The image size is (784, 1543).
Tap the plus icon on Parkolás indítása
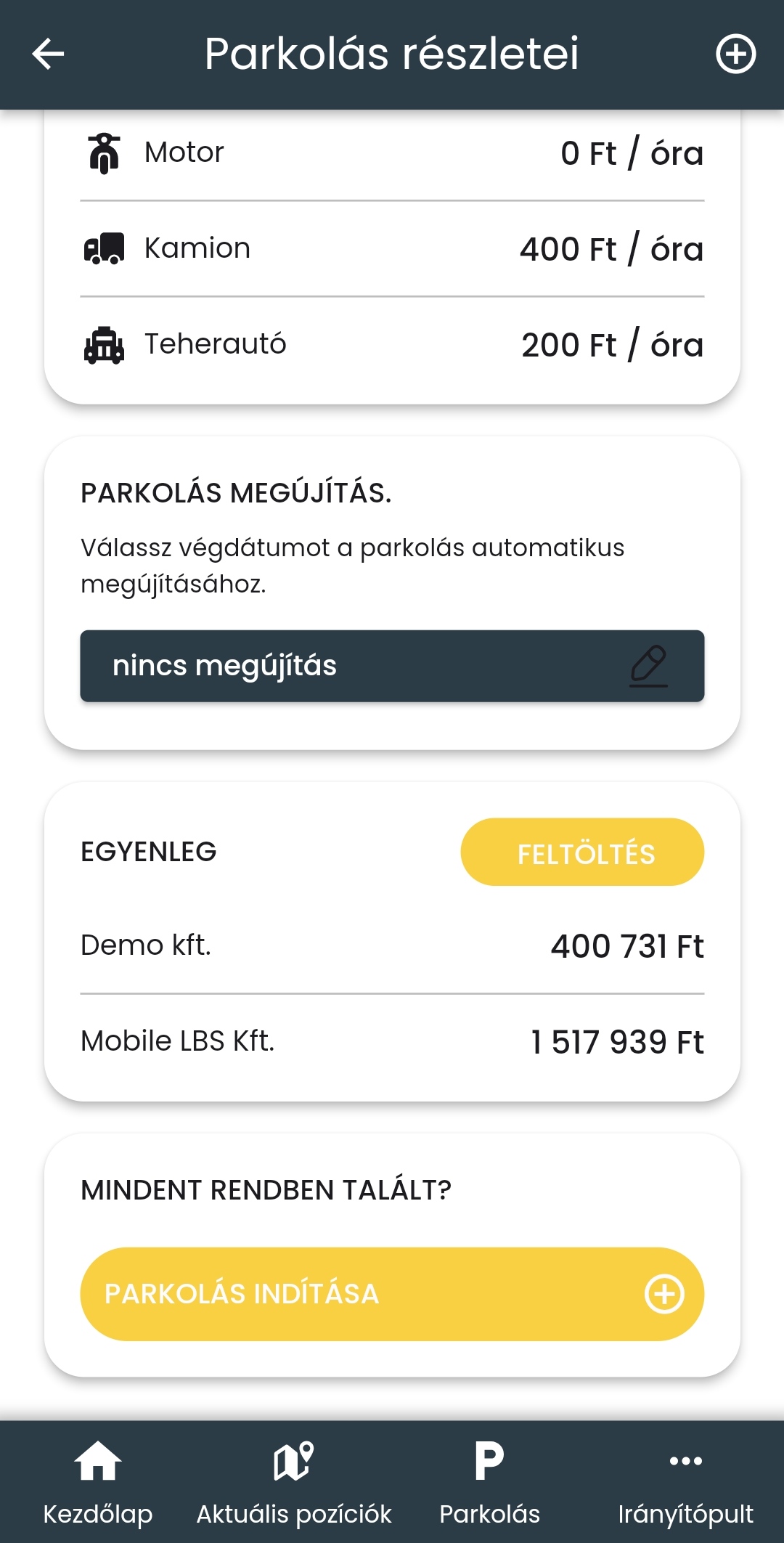tap(664, 1294)
